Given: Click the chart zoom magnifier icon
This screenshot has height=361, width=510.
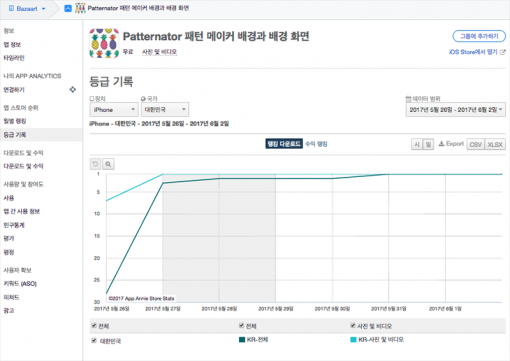Looking at the screenshot, I should (x=108, y=164).
